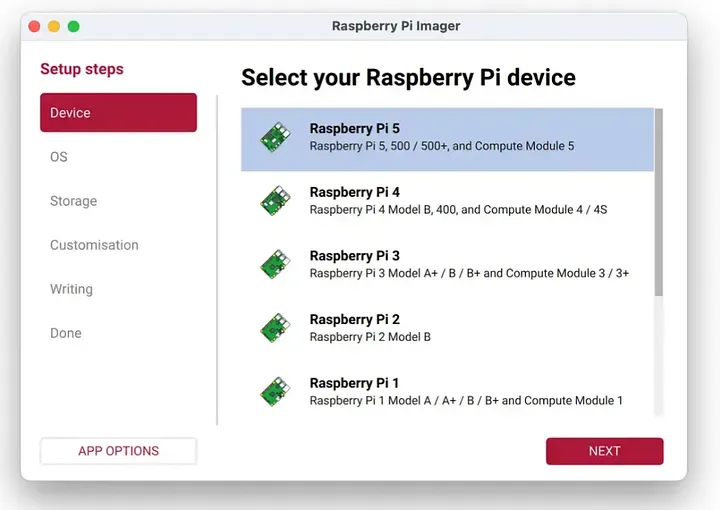Maximize window with the green button
Image resolution: width=720 pixels, height=510 pixels.
[x=73, y=27]
